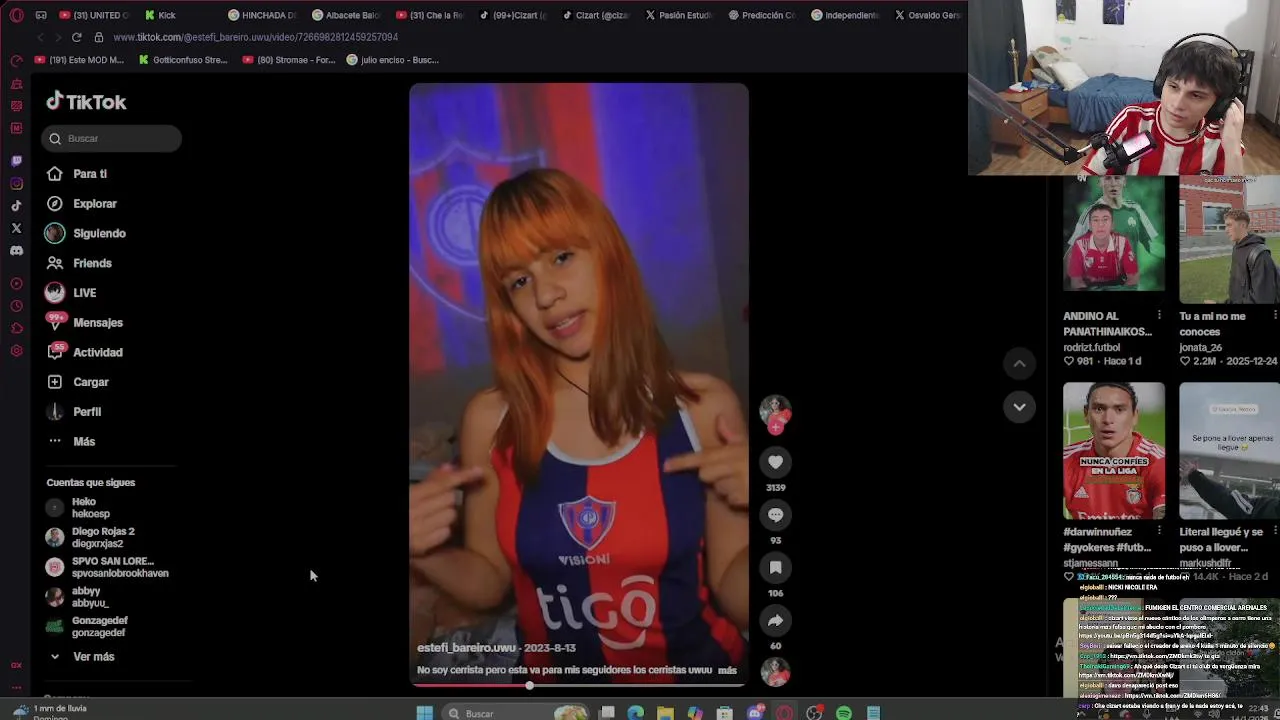1280x720 pixels.
Task: Open Gotticonfuso Stre... bookmark
Action: click(183, 60)
